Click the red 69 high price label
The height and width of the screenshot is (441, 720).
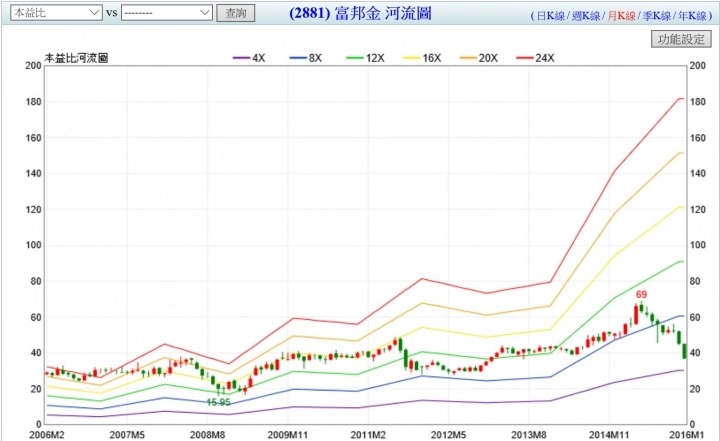click(x=641, y=294)
